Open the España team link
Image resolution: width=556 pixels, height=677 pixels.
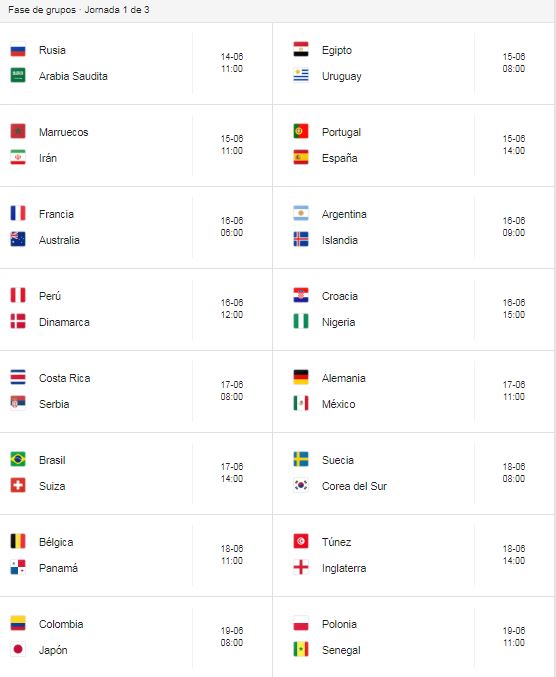[339, 158]
